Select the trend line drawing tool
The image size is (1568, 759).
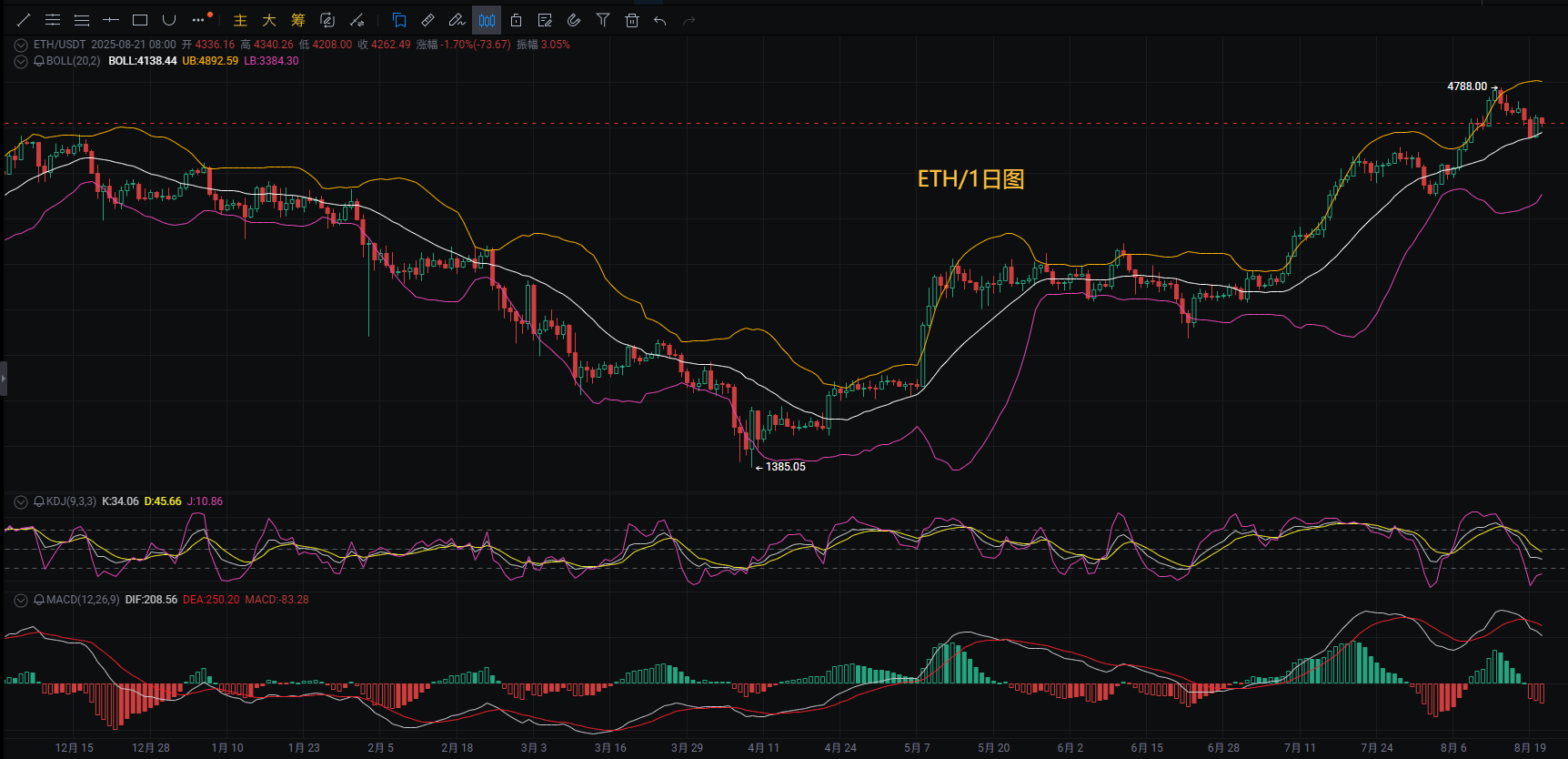tap(24, 20)
